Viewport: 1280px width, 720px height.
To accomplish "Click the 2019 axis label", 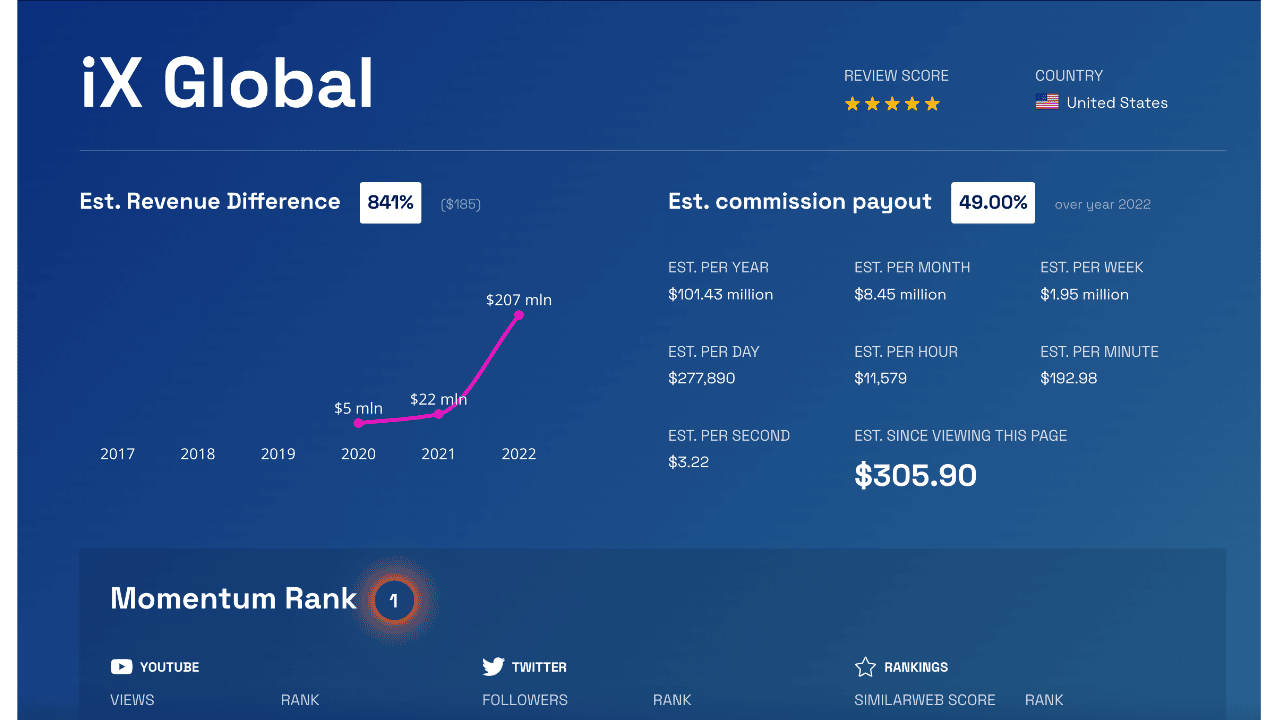I will coord(278,454).
